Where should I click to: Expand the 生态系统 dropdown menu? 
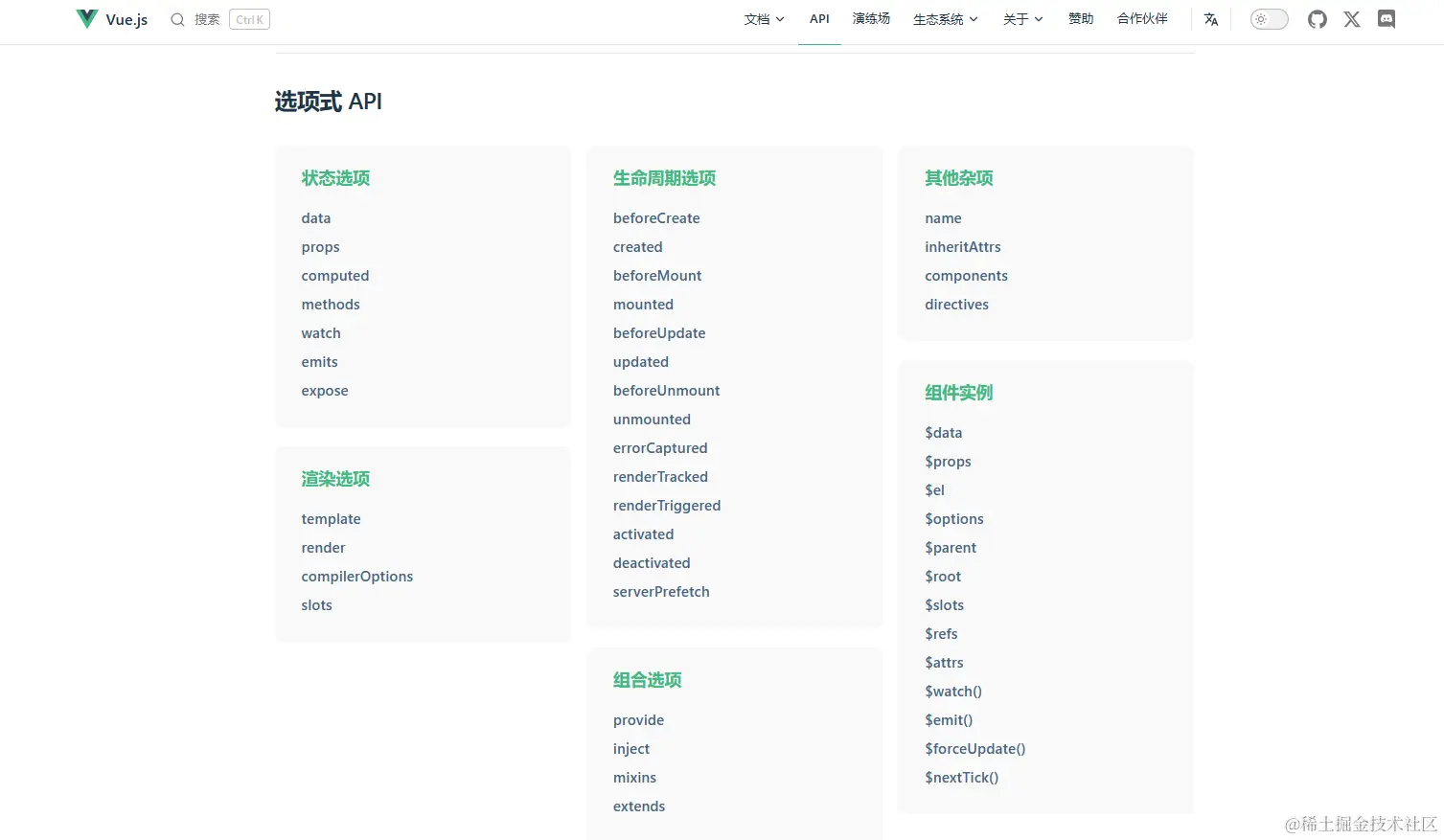[946, 19]
